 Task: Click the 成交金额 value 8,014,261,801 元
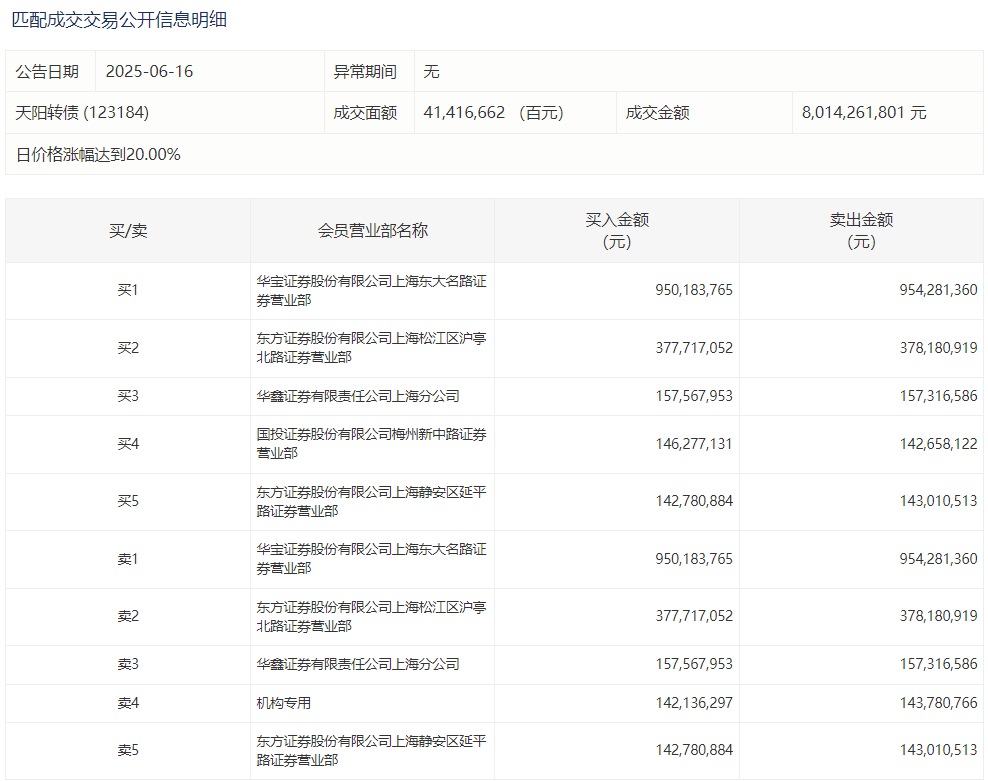point(863,113)
